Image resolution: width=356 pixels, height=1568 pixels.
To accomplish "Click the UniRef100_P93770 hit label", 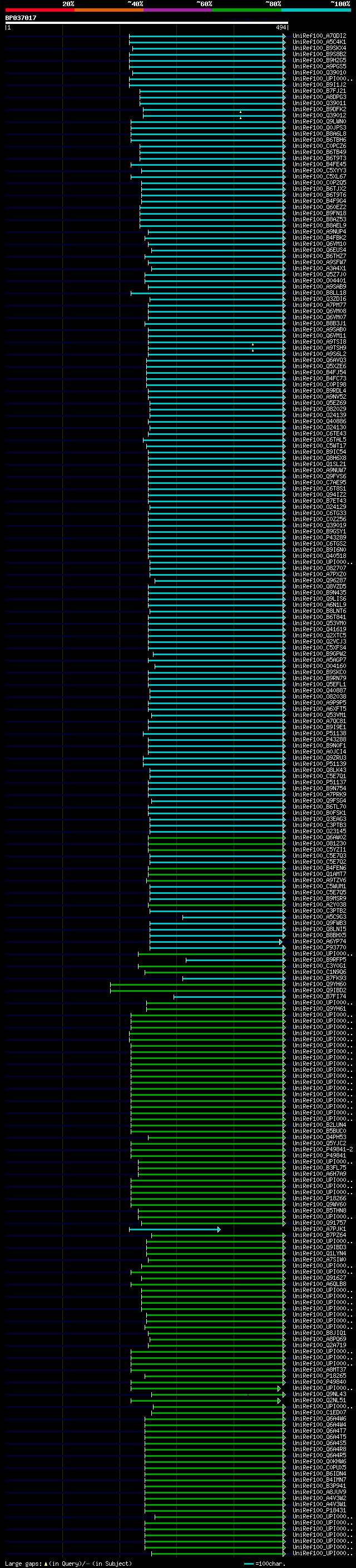I will click(319, 948).
